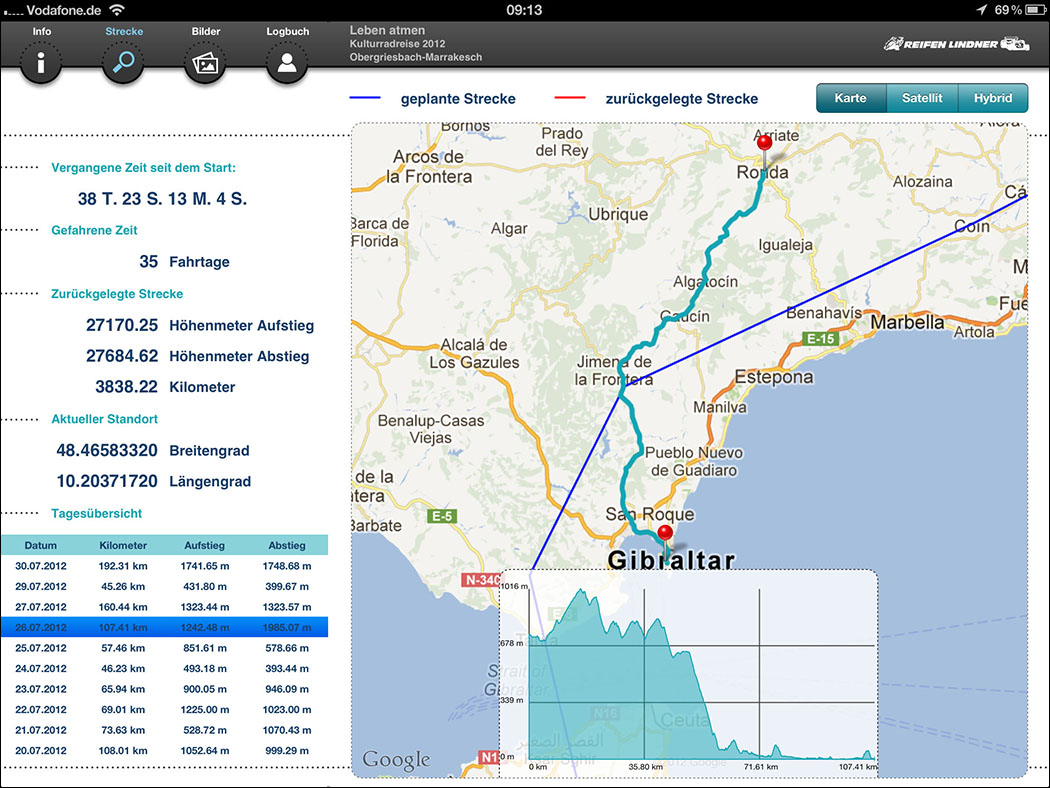The width and height of the screenshot is (1050, 788).
Task: Select the 25.07.2012 row
Action: [164, 648]
